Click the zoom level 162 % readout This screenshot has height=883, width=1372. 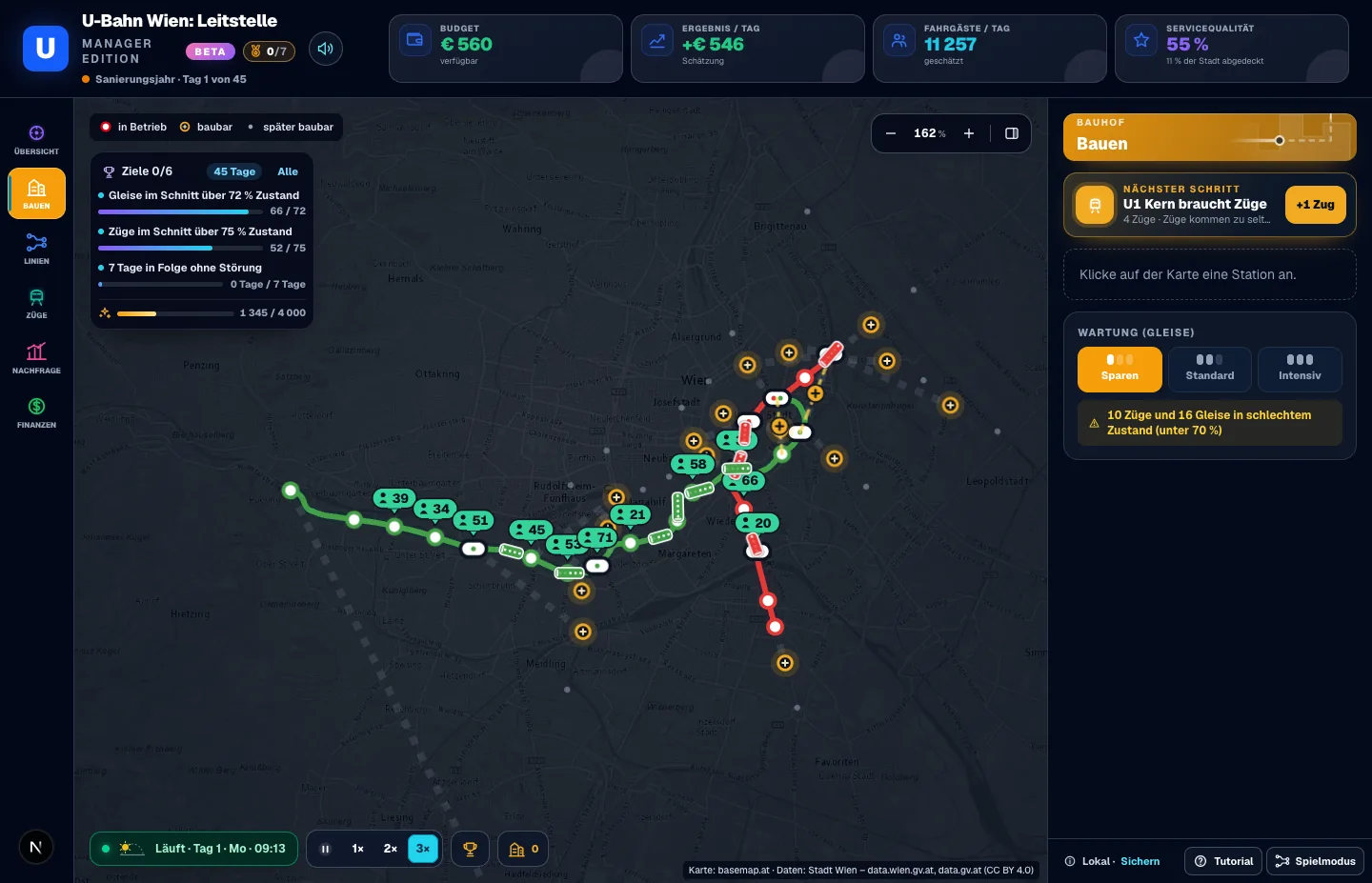930,133
